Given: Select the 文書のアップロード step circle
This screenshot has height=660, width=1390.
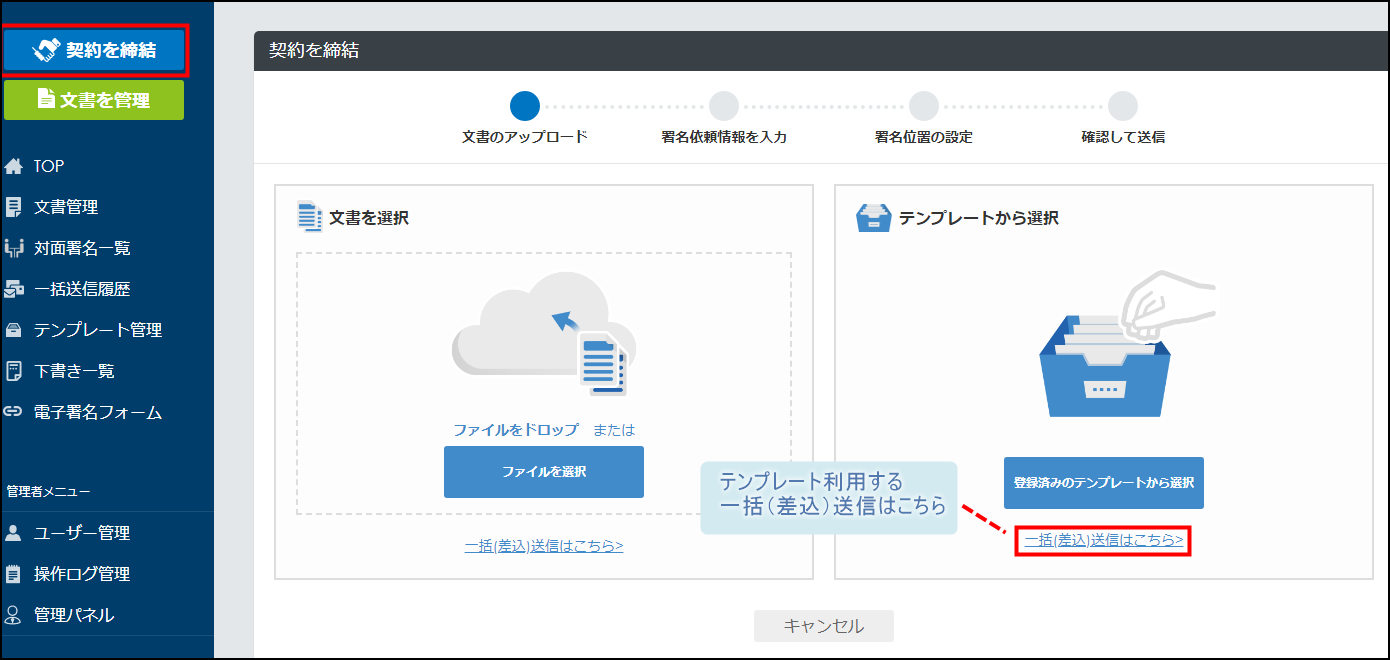Looking at the screenshot, I should [524, 106].
